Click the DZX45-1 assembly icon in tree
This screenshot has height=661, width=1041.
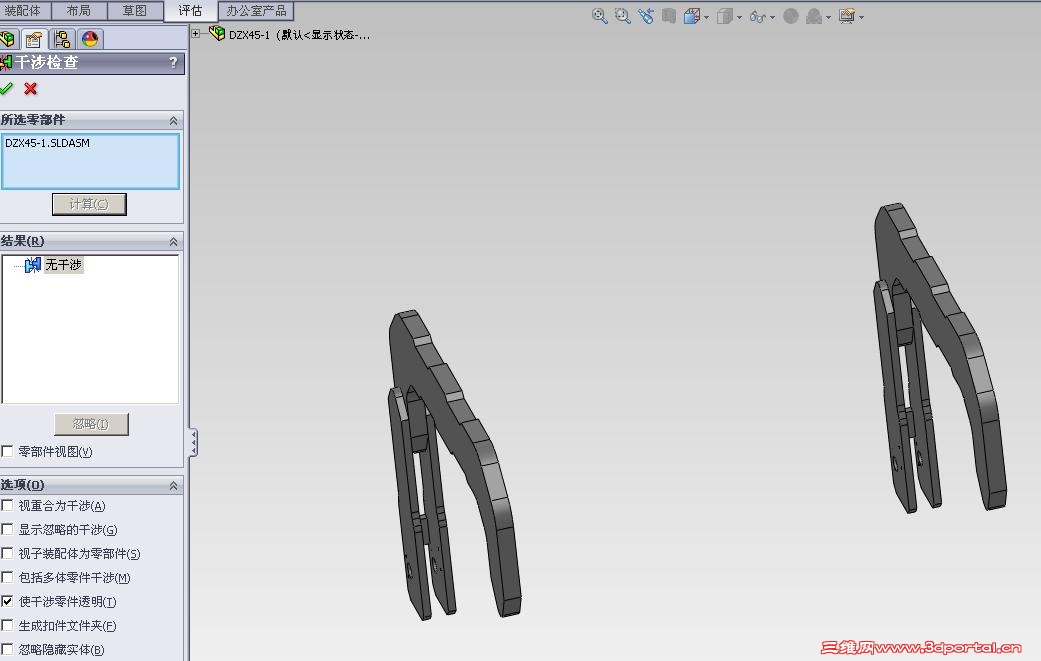217,33
